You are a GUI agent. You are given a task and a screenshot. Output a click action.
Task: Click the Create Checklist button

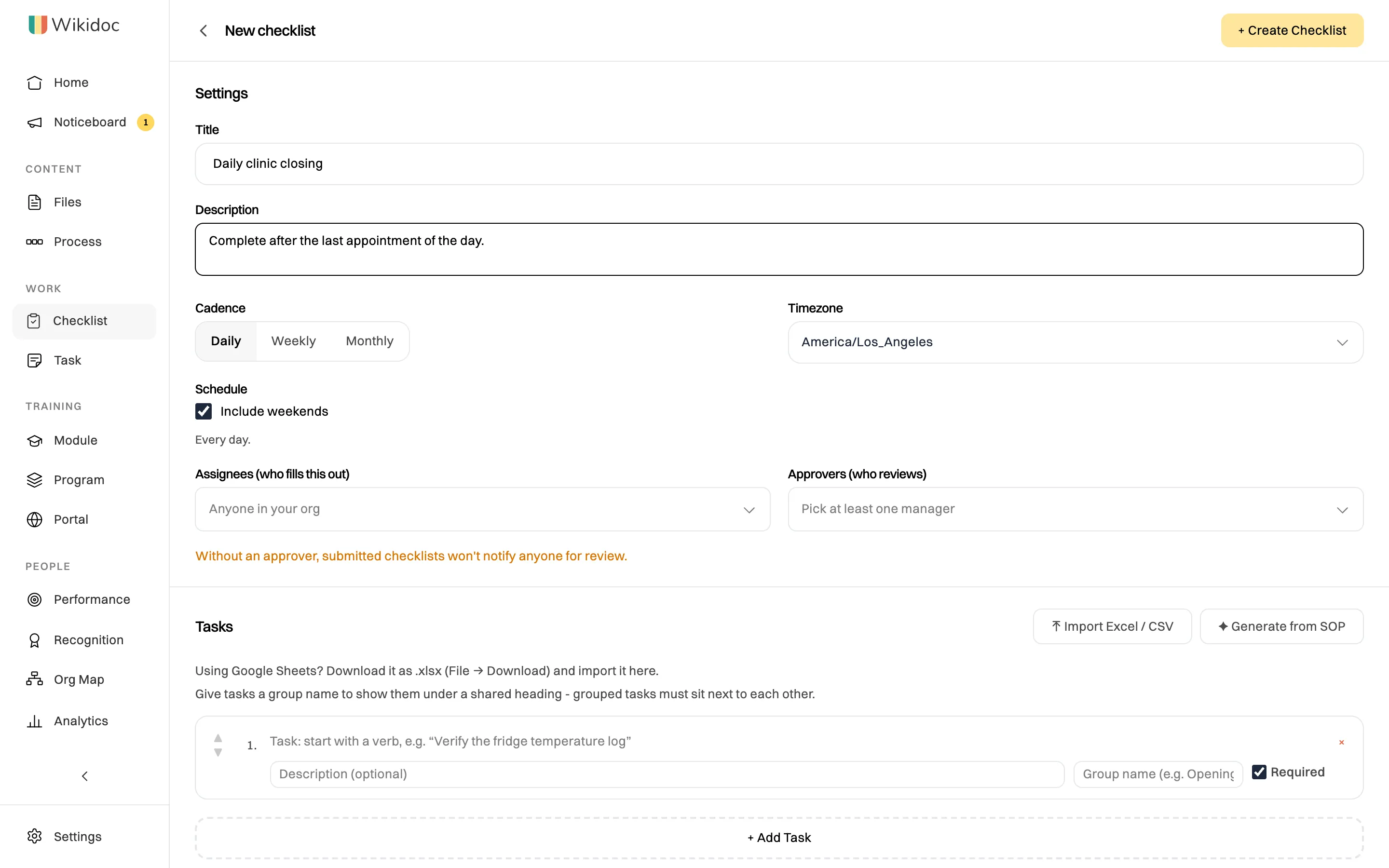1292,30
